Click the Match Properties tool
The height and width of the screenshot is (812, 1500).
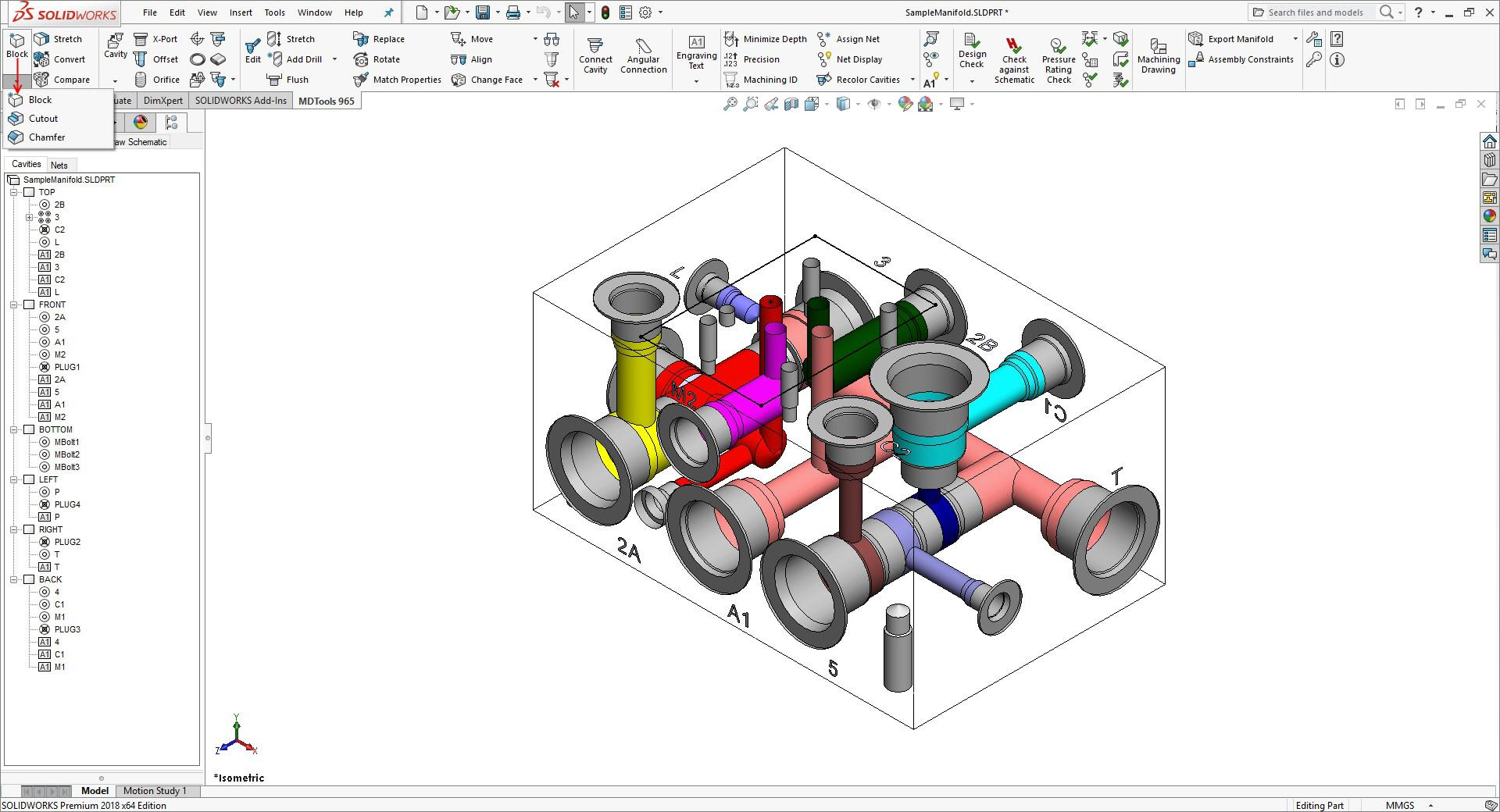click(x=397, y=80)
